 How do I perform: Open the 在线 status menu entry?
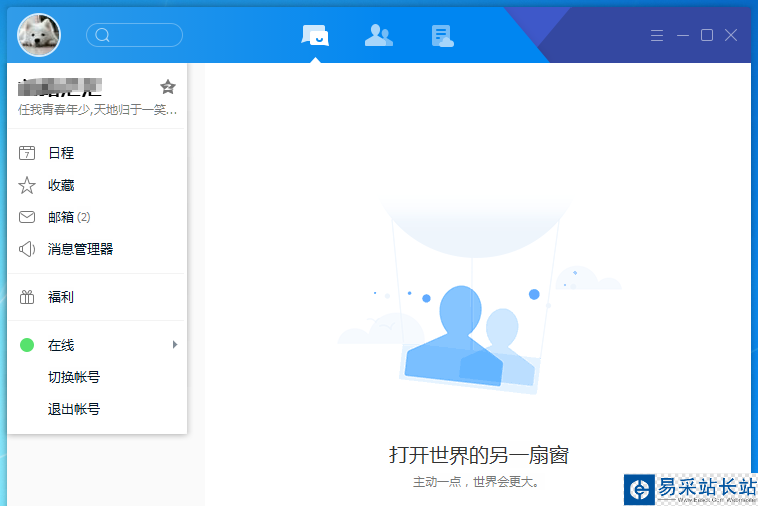pyautogui.click(x=97, y=345)
